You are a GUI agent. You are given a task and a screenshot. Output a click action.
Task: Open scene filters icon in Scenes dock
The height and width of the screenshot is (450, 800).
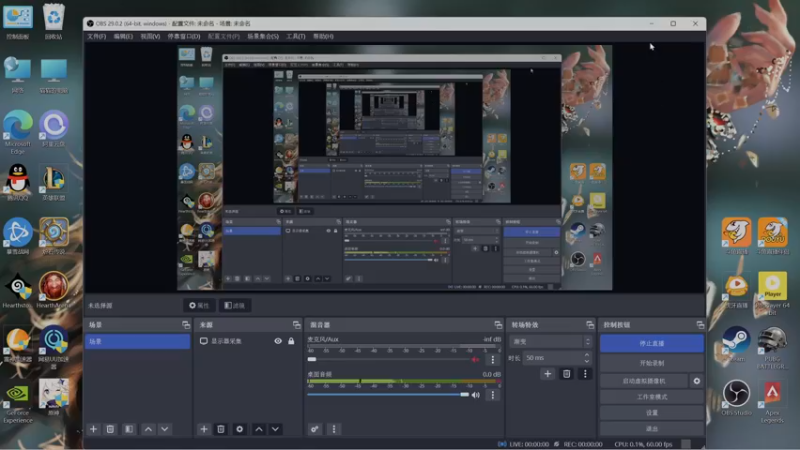[x=129, y=429]
